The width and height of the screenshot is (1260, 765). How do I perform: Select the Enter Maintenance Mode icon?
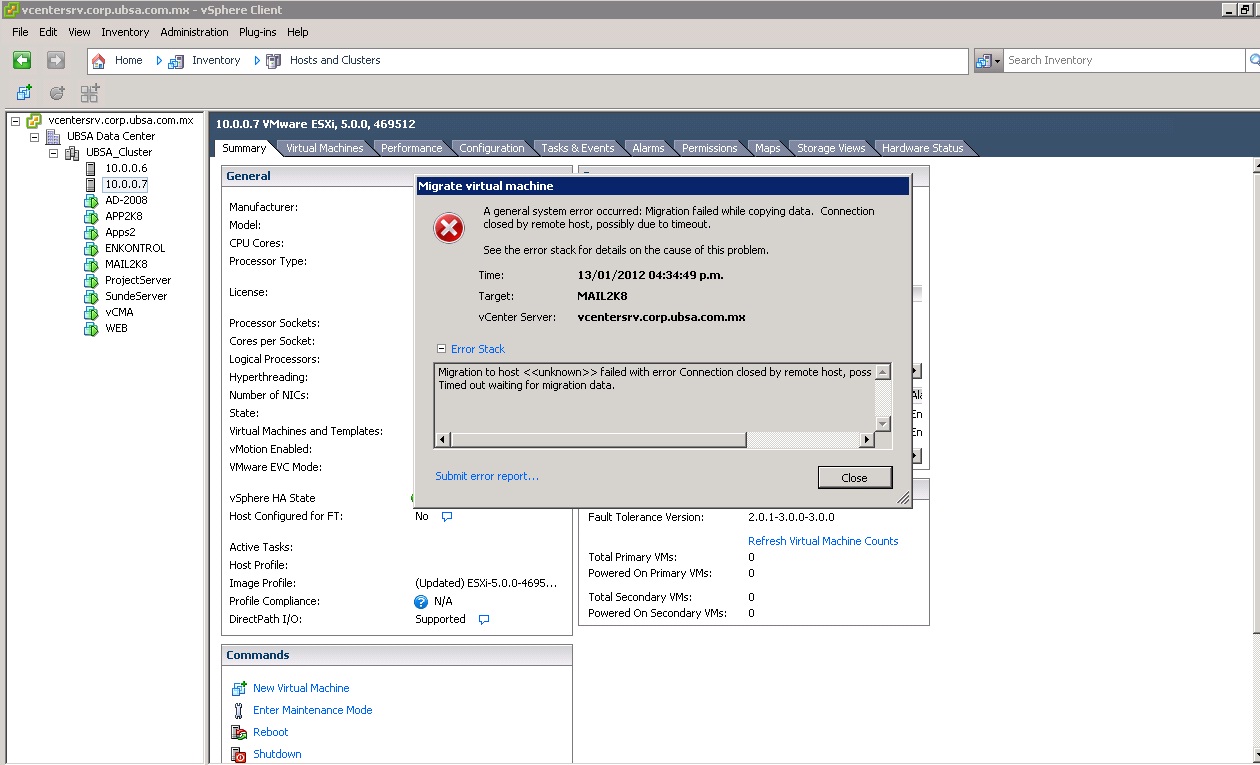[239, 710]
